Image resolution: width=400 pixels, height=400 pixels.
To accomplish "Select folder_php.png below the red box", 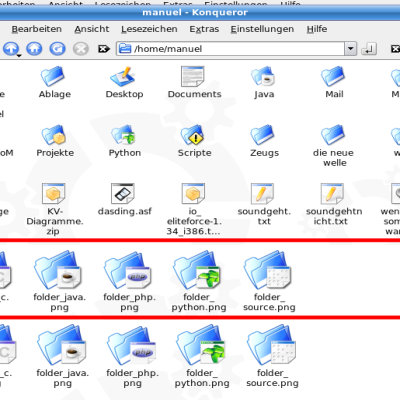I will coord(132,357).
